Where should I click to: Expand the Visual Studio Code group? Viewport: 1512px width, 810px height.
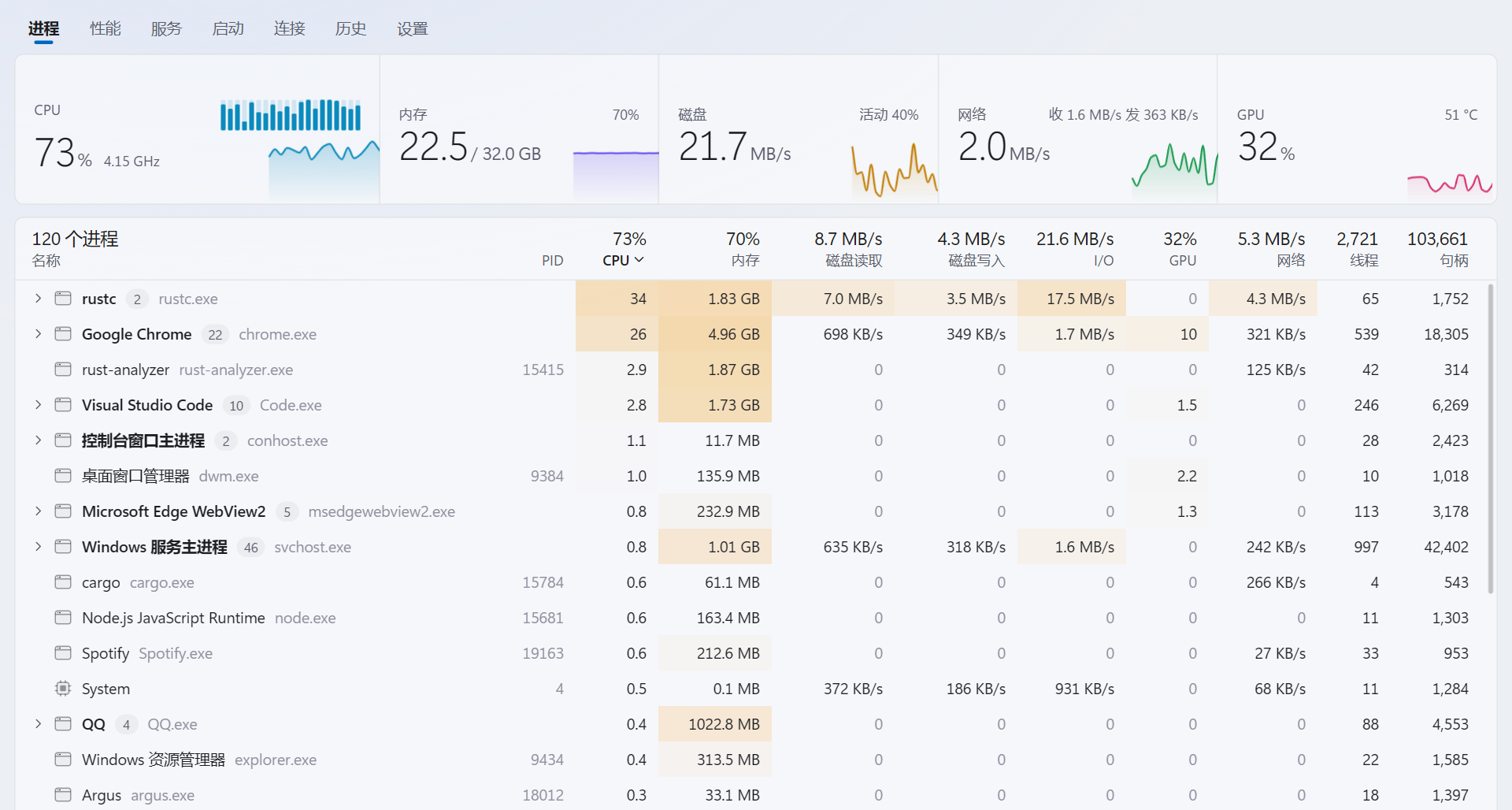pyautogui.click(x=38, y=405)
